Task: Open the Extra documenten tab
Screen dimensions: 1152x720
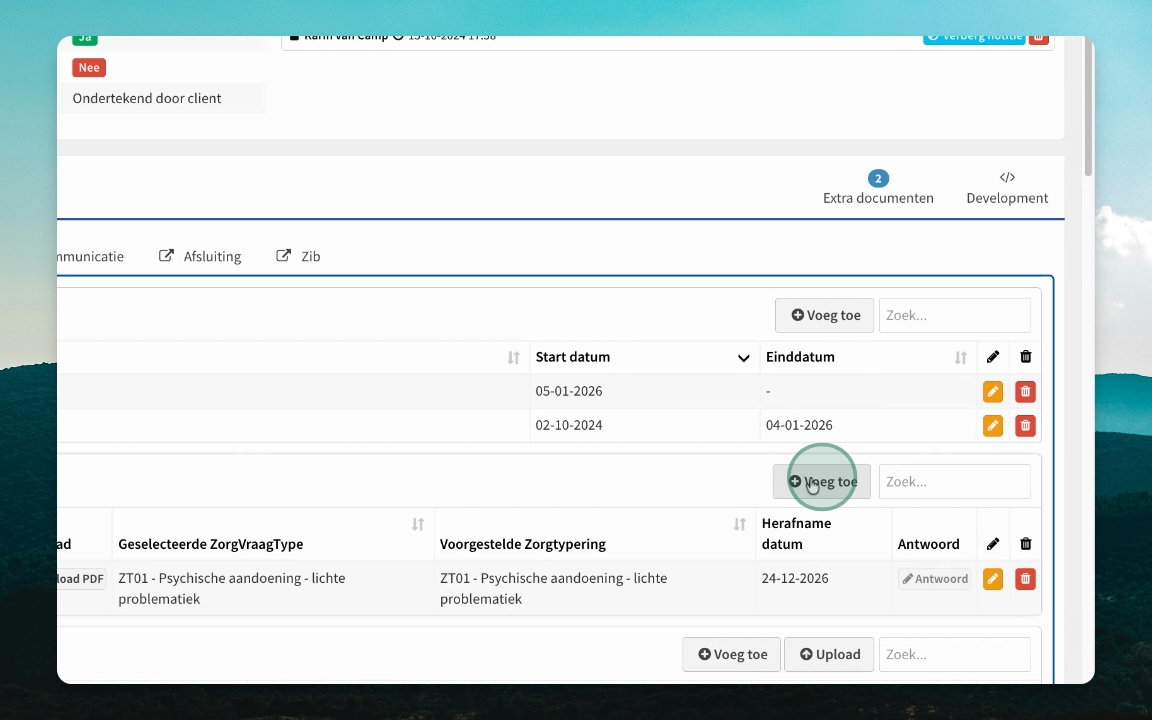Action: pyautogui.click(x=878, y=188)
